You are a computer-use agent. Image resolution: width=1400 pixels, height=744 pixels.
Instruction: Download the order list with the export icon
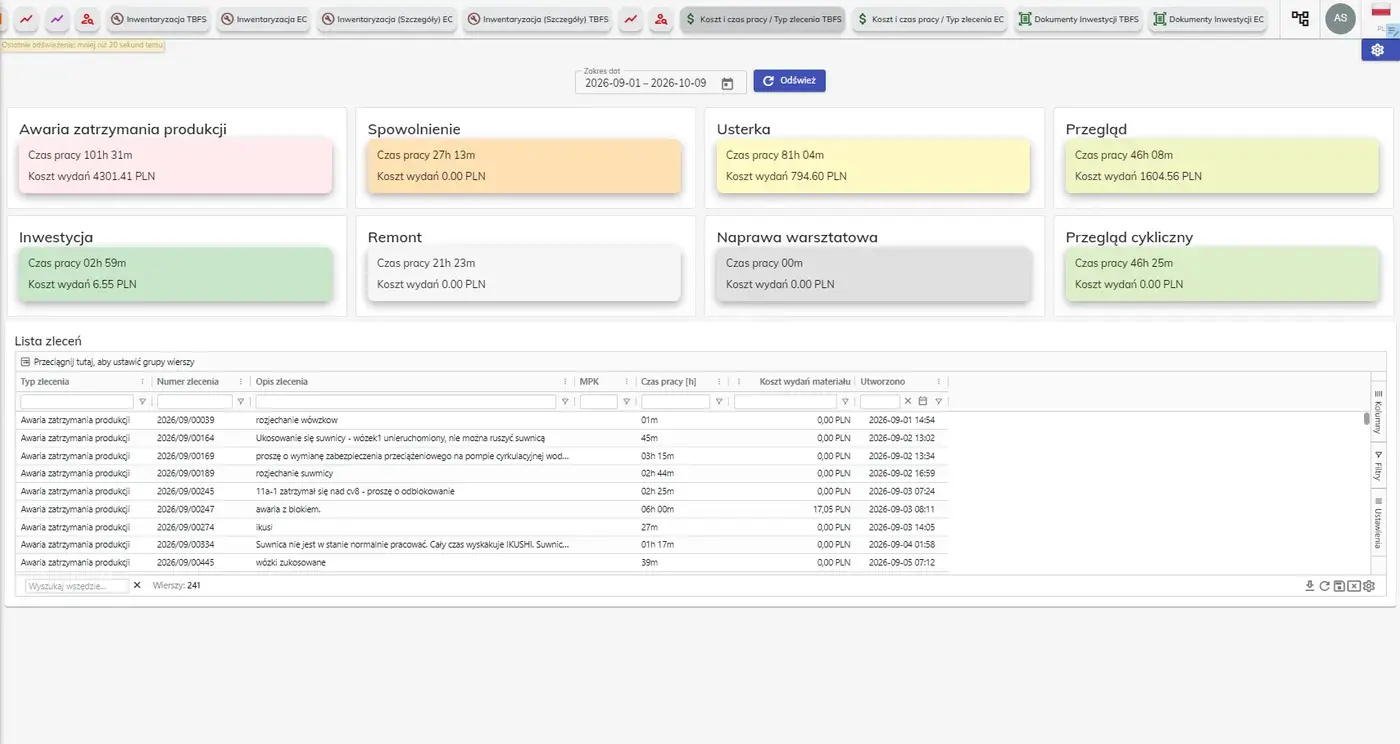pyautogui.click(x=1310, y=586)
